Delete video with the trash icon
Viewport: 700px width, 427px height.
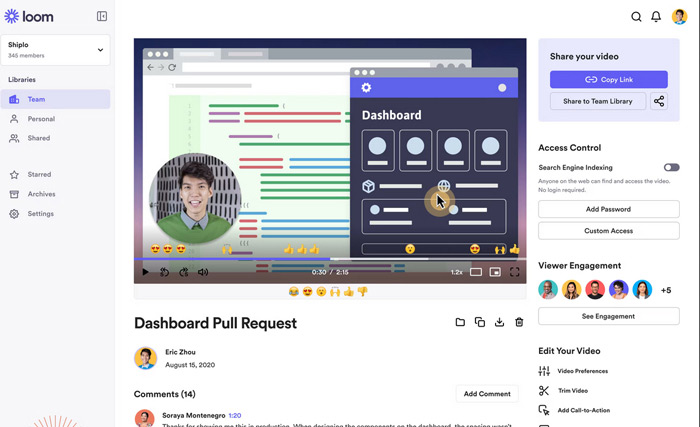[x=519, y=322]
